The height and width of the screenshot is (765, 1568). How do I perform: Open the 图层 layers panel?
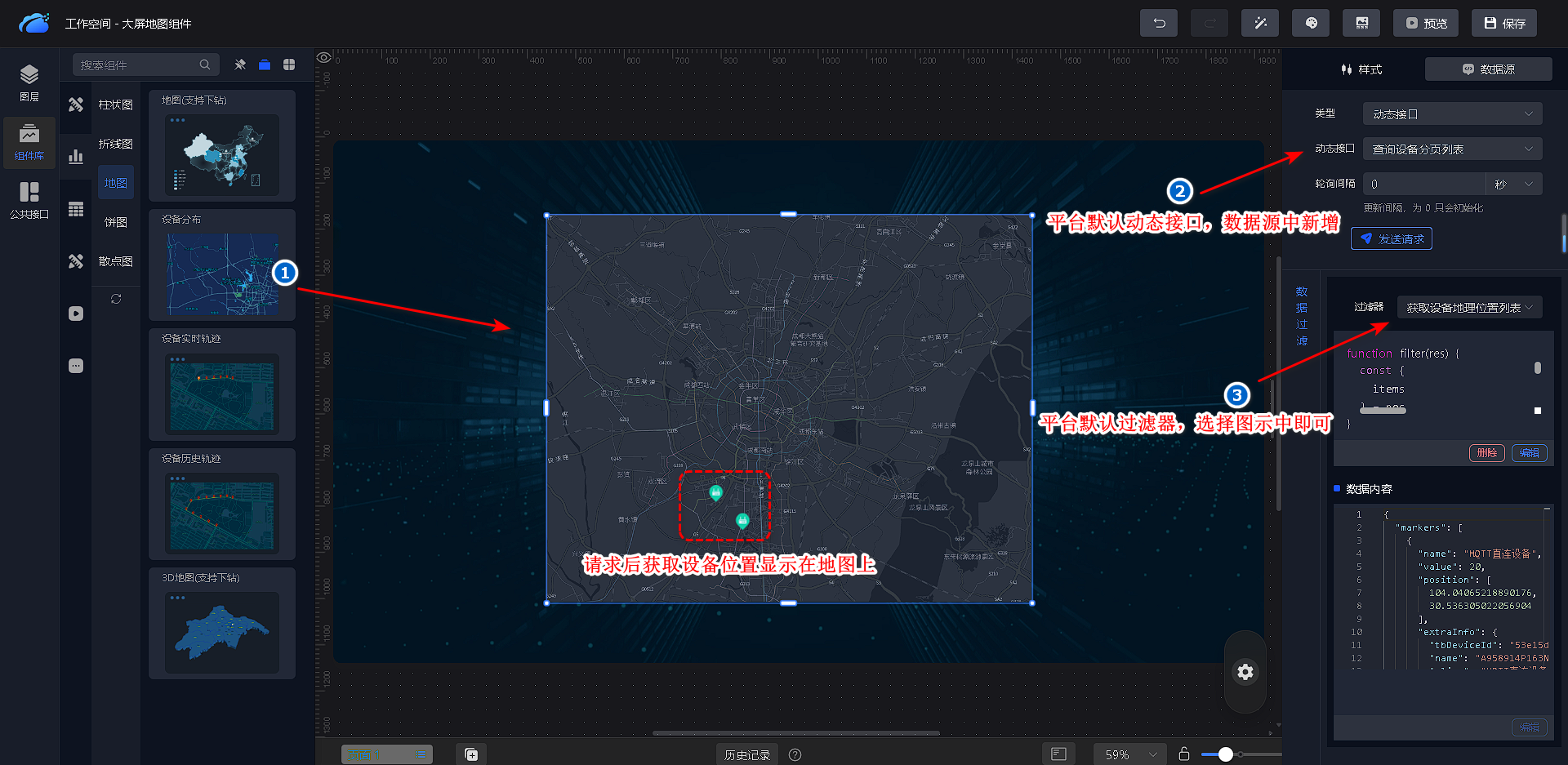(29, 82)
